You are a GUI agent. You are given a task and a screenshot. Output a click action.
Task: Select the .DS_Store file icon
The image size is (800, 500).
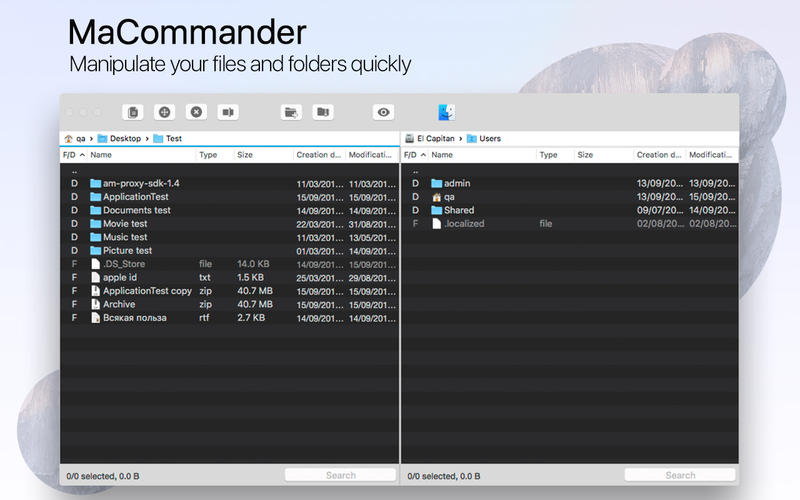95,264
